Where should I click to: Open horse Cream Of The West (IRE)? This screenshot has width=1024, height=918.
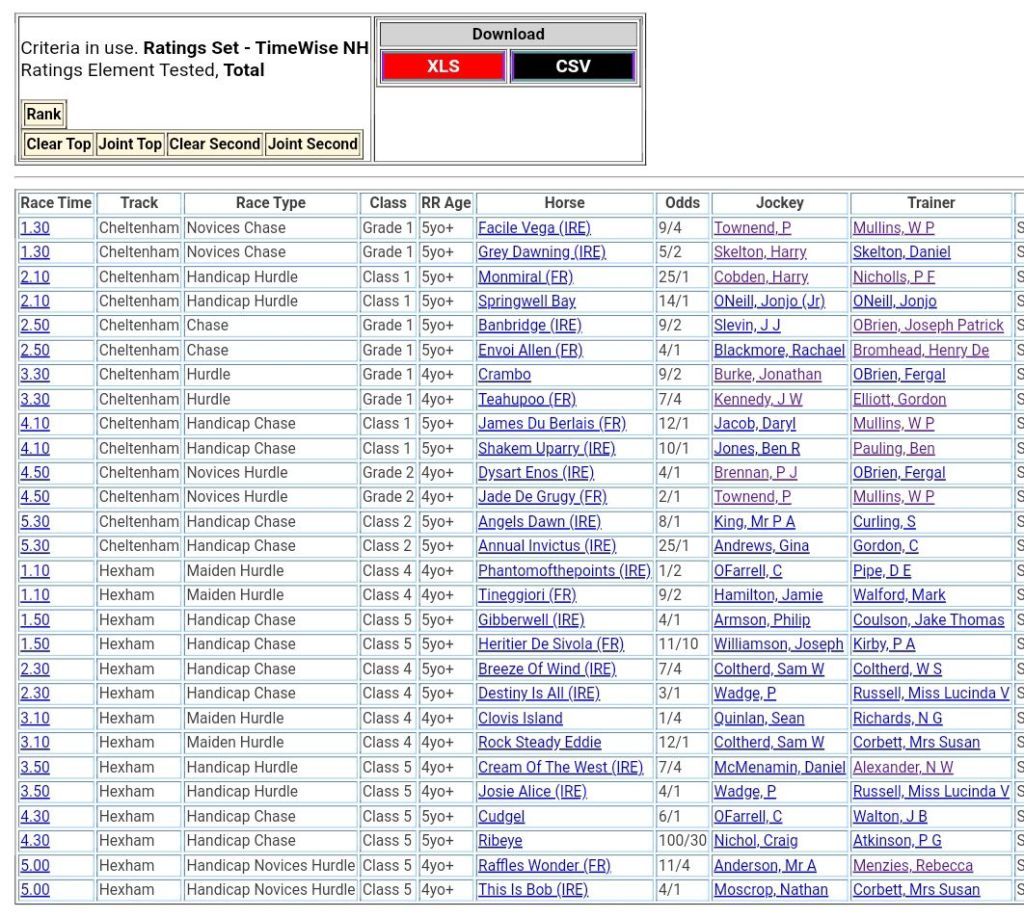click(x=560, y=767)
